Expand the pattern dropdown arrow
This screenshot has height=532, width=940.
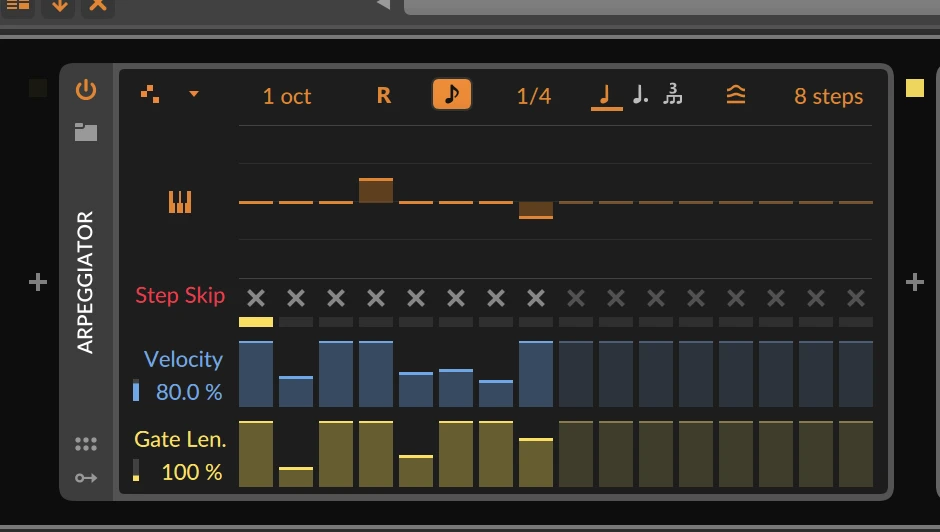point(194,94)
